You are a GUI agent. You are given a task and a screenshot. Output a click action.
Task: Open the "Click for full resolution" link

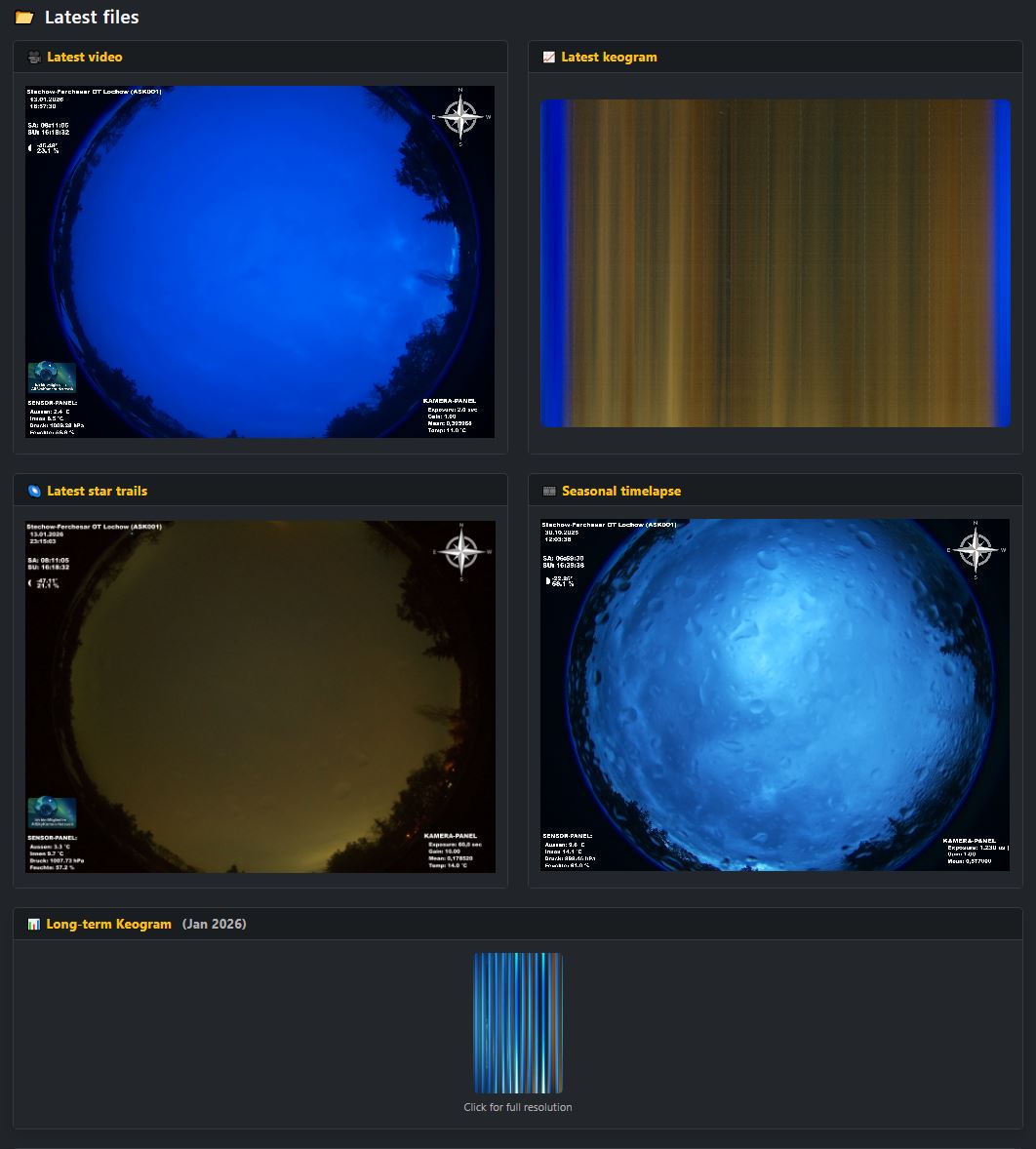point(517,1107)
